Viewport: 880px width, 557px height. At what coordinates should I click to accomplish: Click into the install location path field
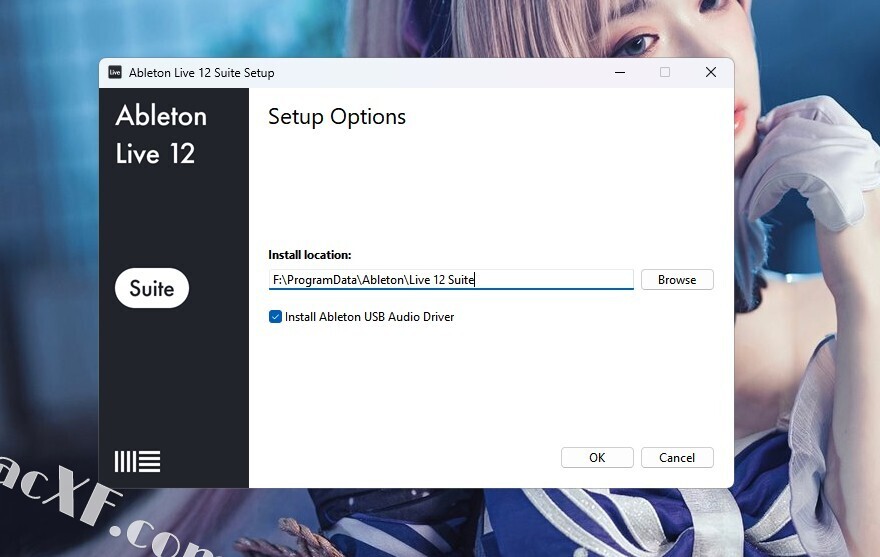pyautogui.click(x=451, y=280)
